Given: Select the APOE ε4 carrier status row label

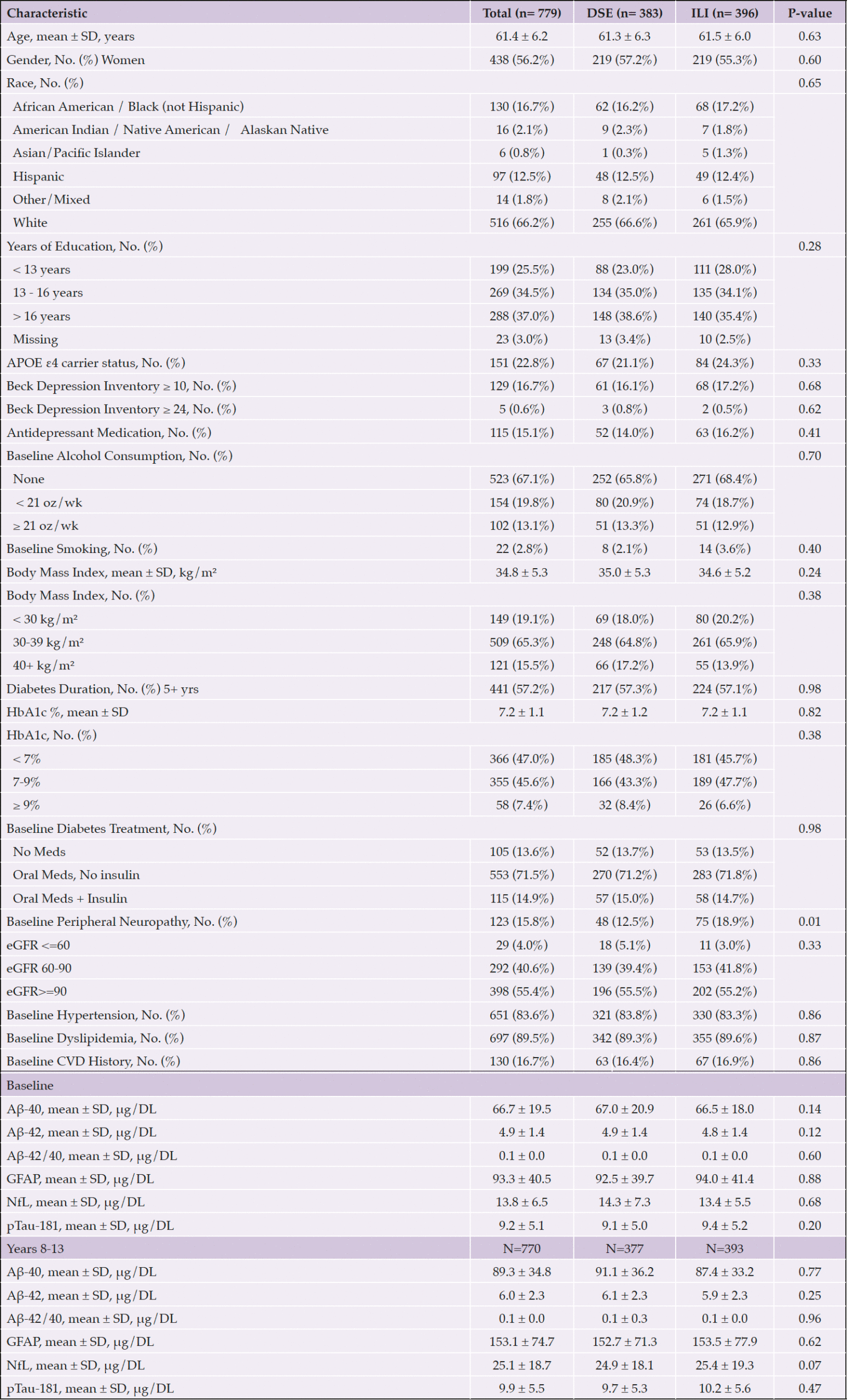Looking at the screenshot, I should [x=96, y=363].
